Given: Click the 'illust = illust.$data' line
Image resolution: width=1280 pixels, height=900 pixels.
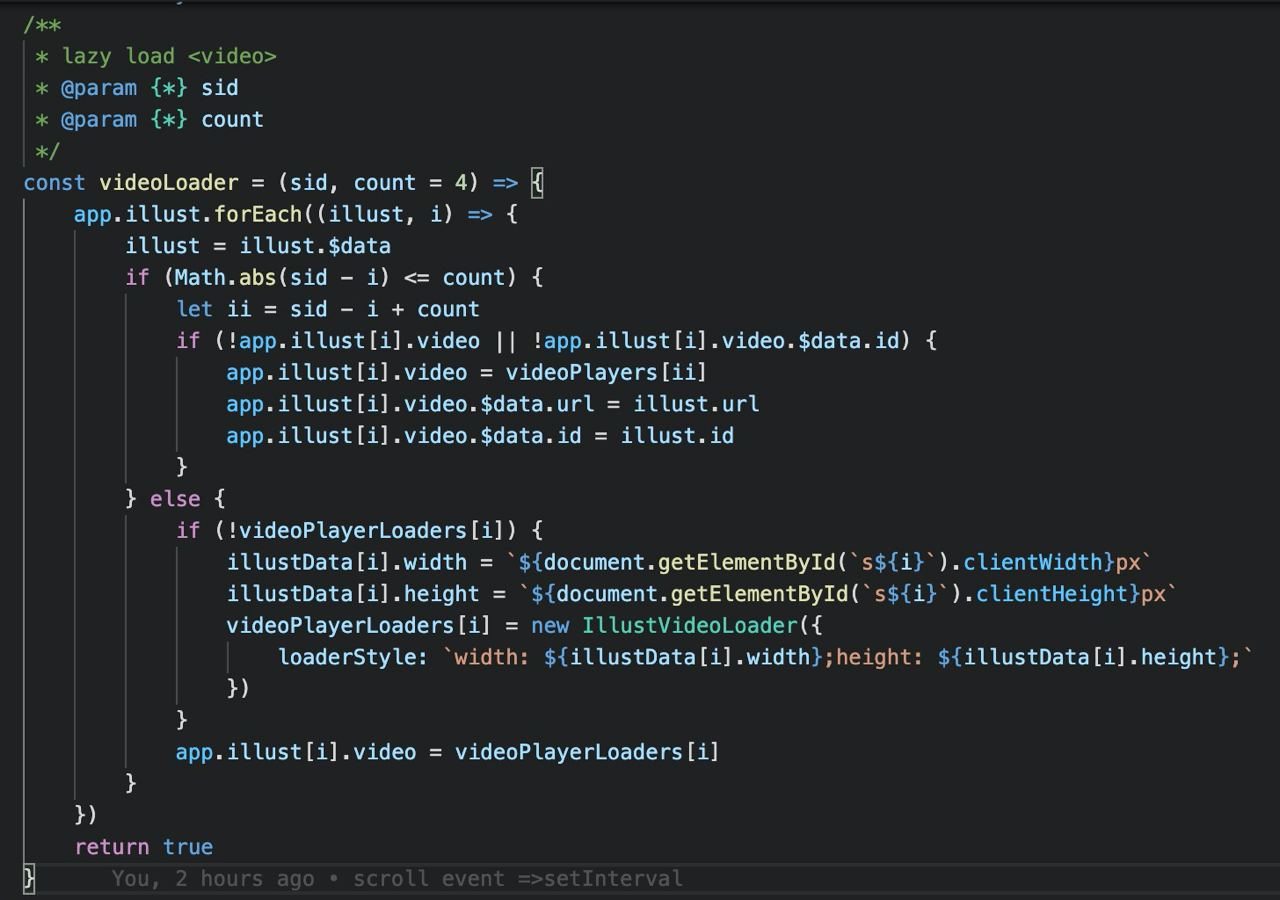Looking at the screenshot, I should (258, 246).
